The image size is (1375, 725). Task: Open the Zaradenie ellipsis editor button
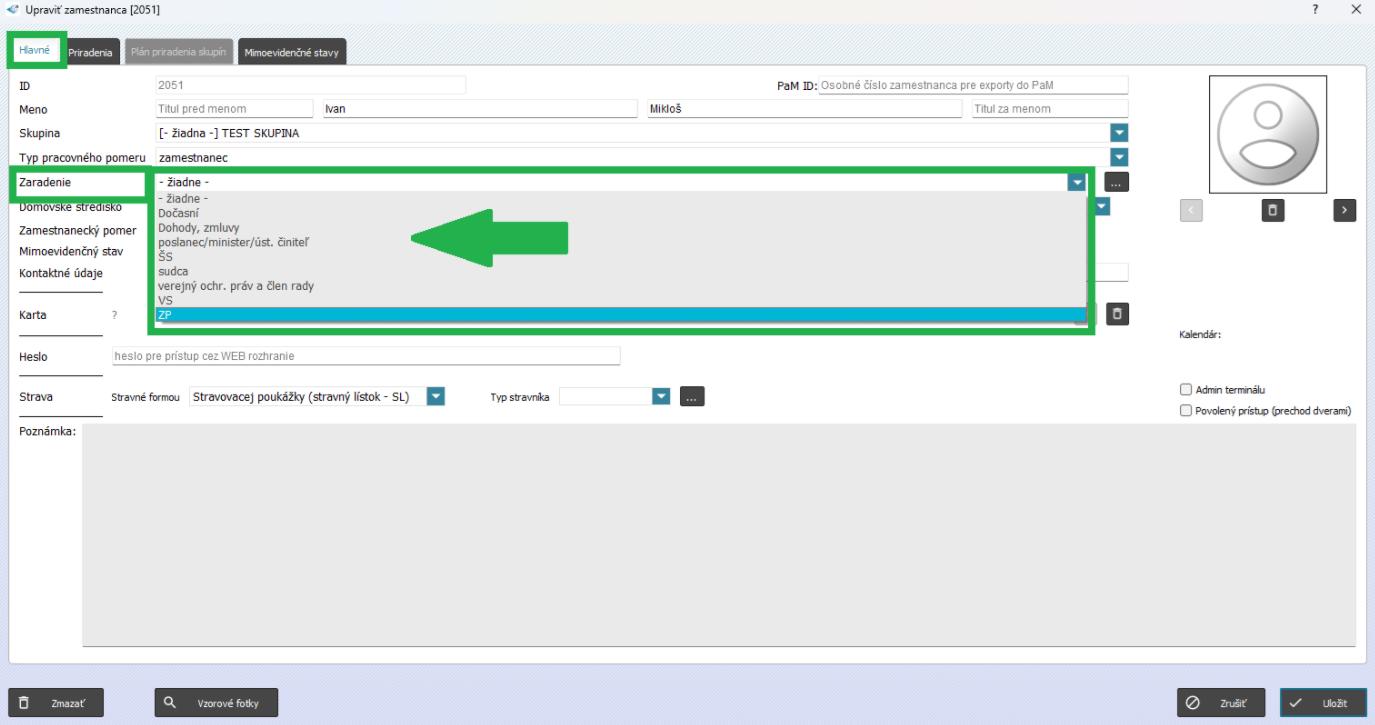pyautogui.click(x=1116, y=182)
